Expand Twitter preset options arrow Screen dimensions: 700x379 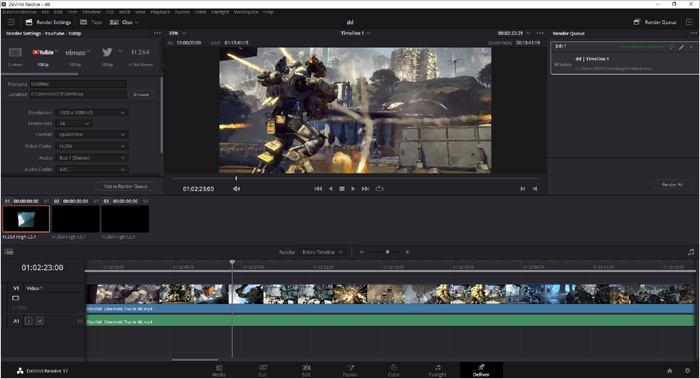tap(120, 51)
